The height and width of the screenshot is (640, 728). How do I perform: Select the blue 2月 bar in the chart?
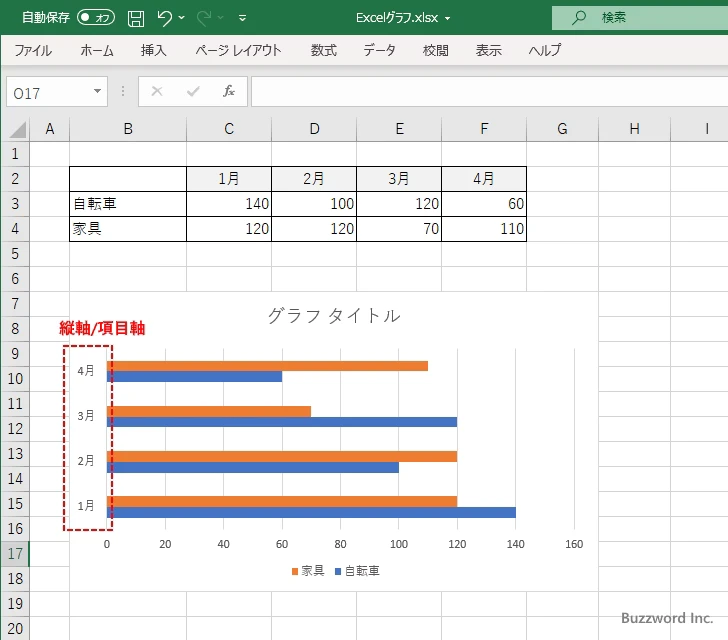(253, 467)
